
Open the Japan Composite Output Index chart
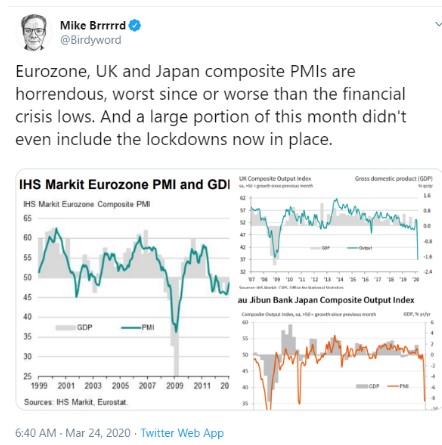tap(337, 352)
